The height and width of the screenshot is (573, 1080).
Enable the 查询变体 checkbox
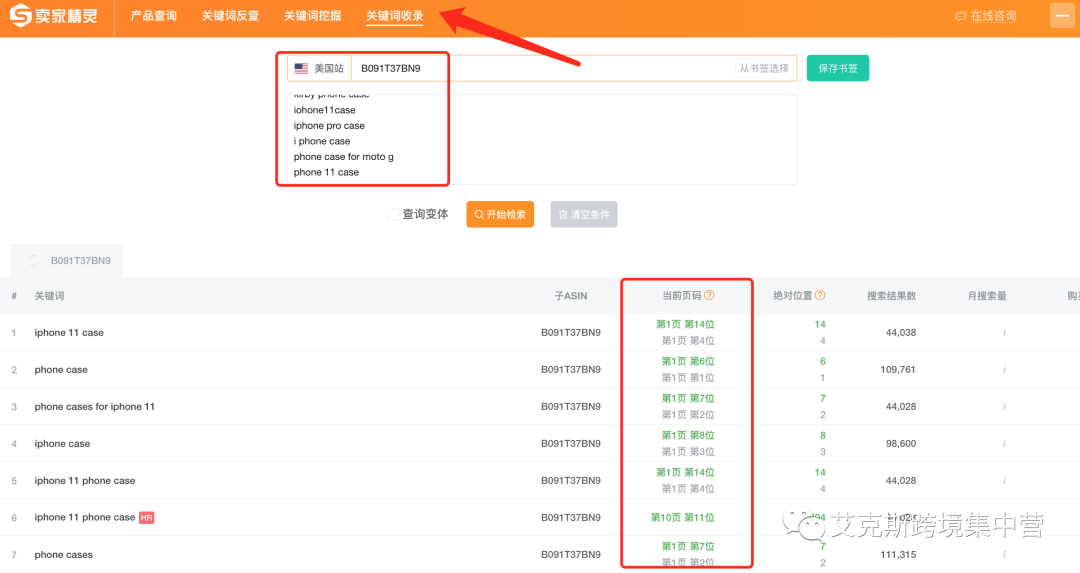point(393,214)
